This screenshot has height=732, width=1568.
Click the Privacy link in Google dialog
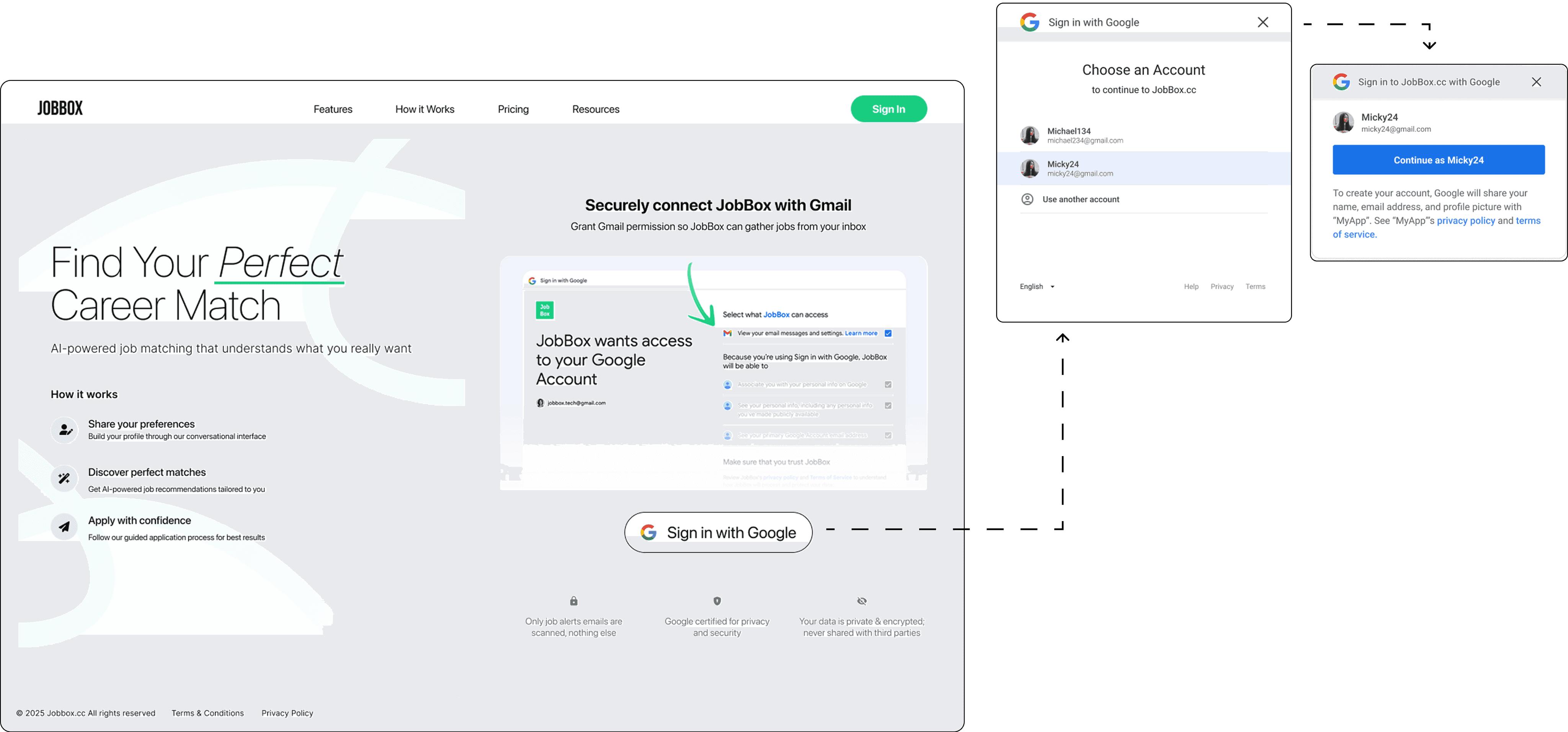(x=1222, y=287)
